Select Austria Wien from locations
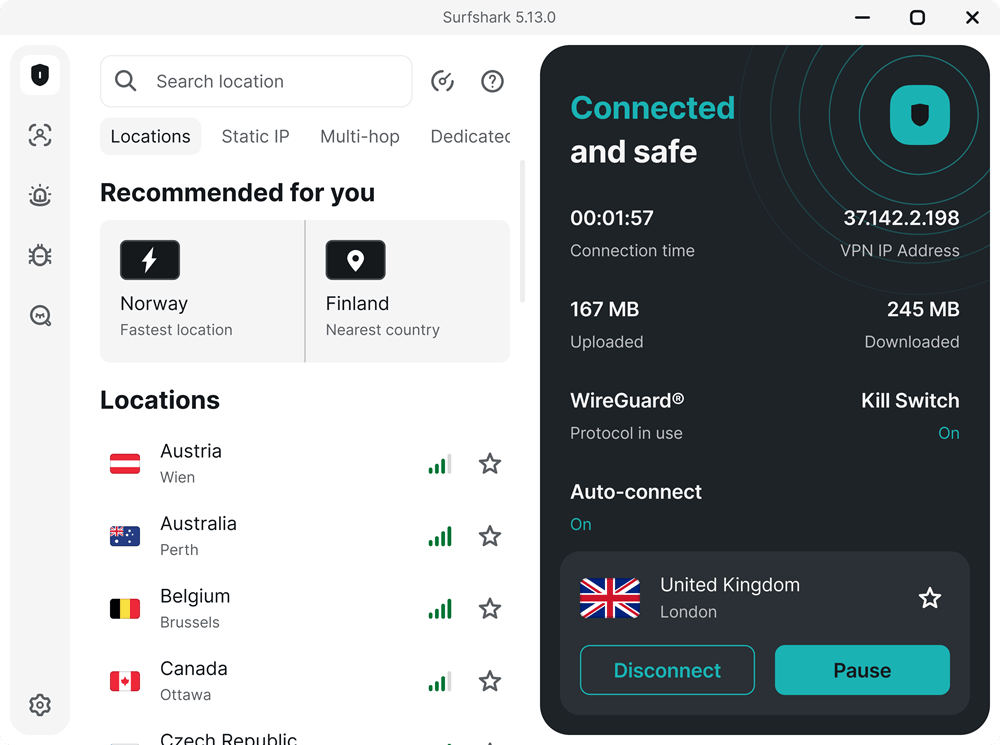 305,464
